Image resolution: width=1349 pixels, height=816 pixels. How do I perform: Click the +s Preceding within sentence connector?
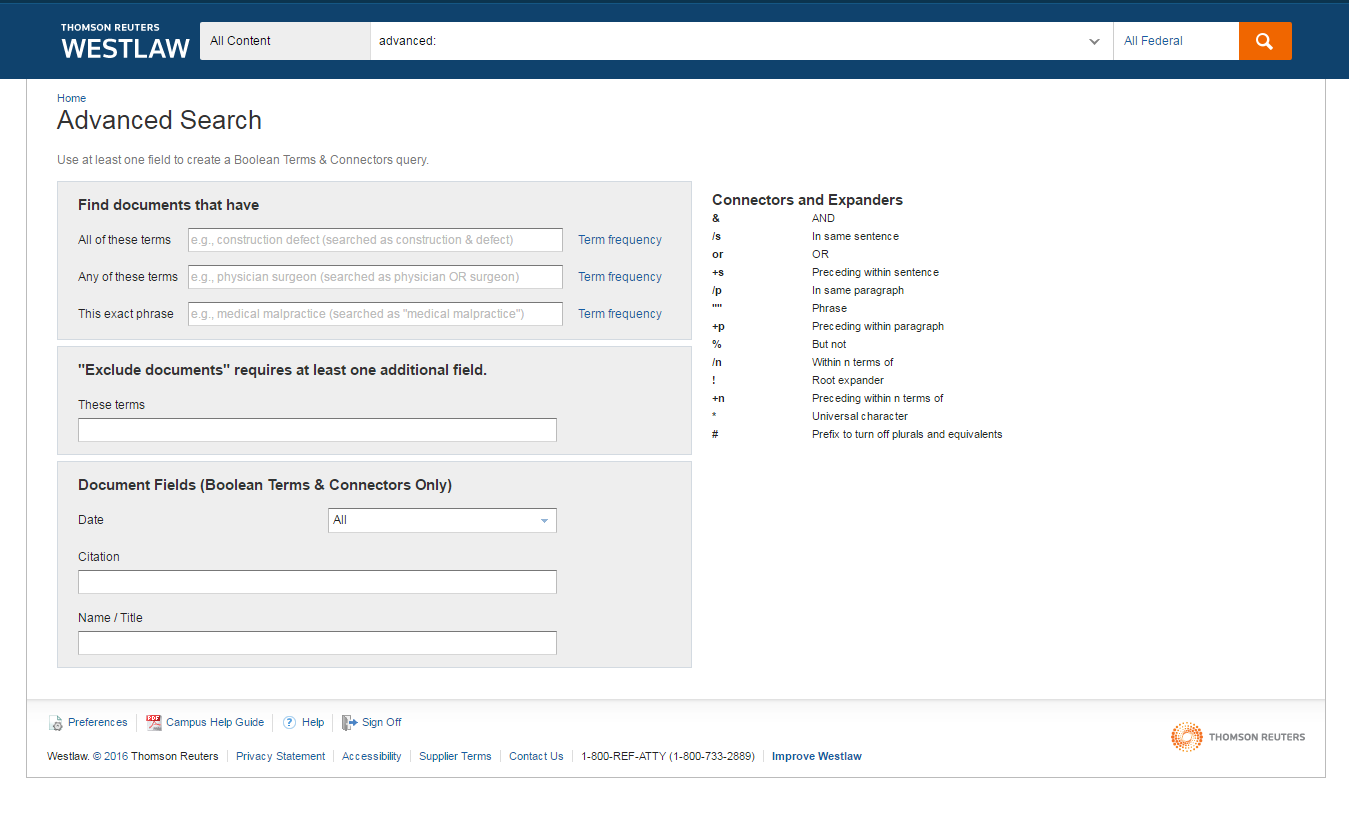coord(825,272)
